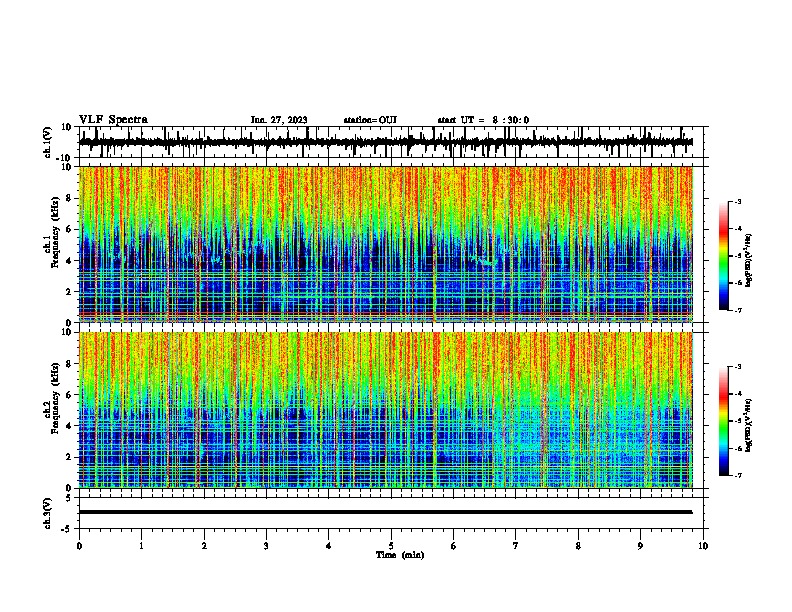Click the time axis tick label '0'
Viewport: 792px width, 612px height.
tap(79, 545)
